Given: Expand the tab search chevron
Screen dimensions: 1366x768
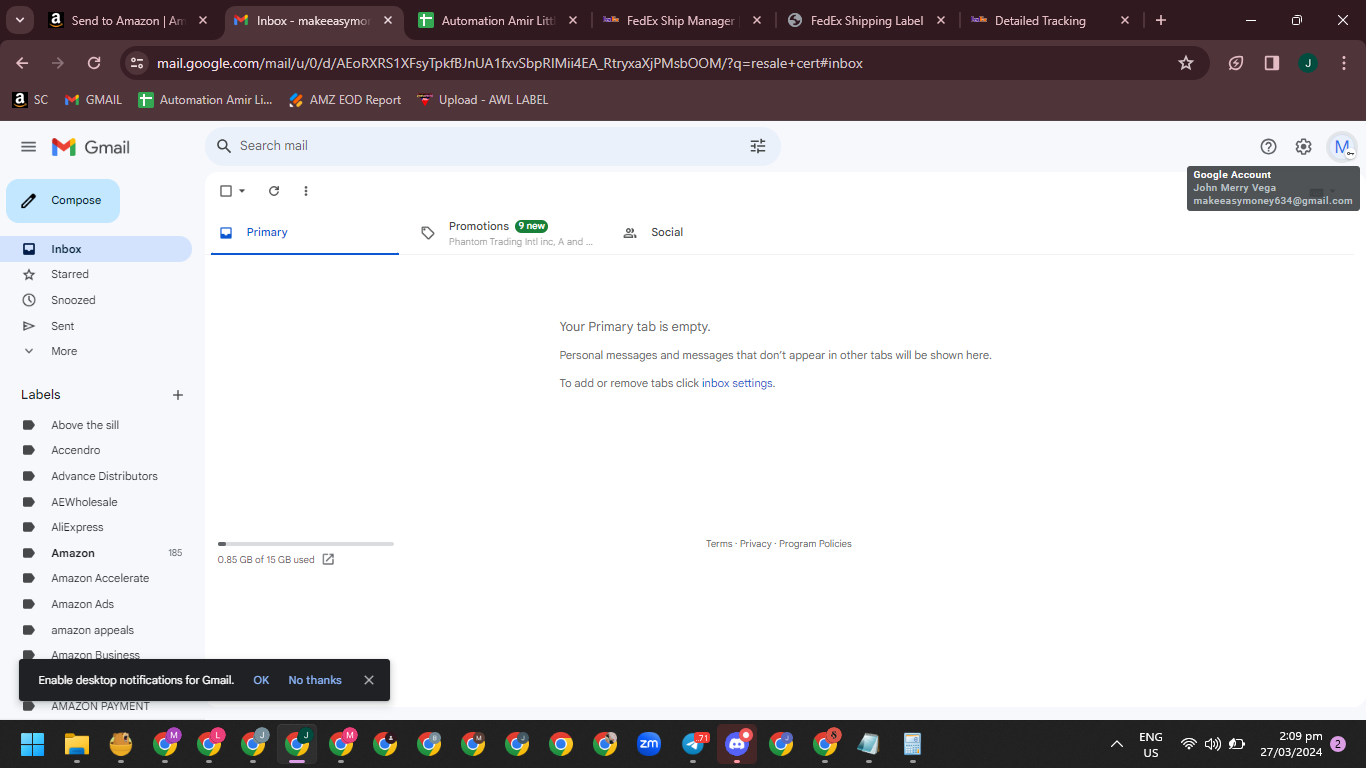Looking at the screenshot, I should tap(20, 20).
